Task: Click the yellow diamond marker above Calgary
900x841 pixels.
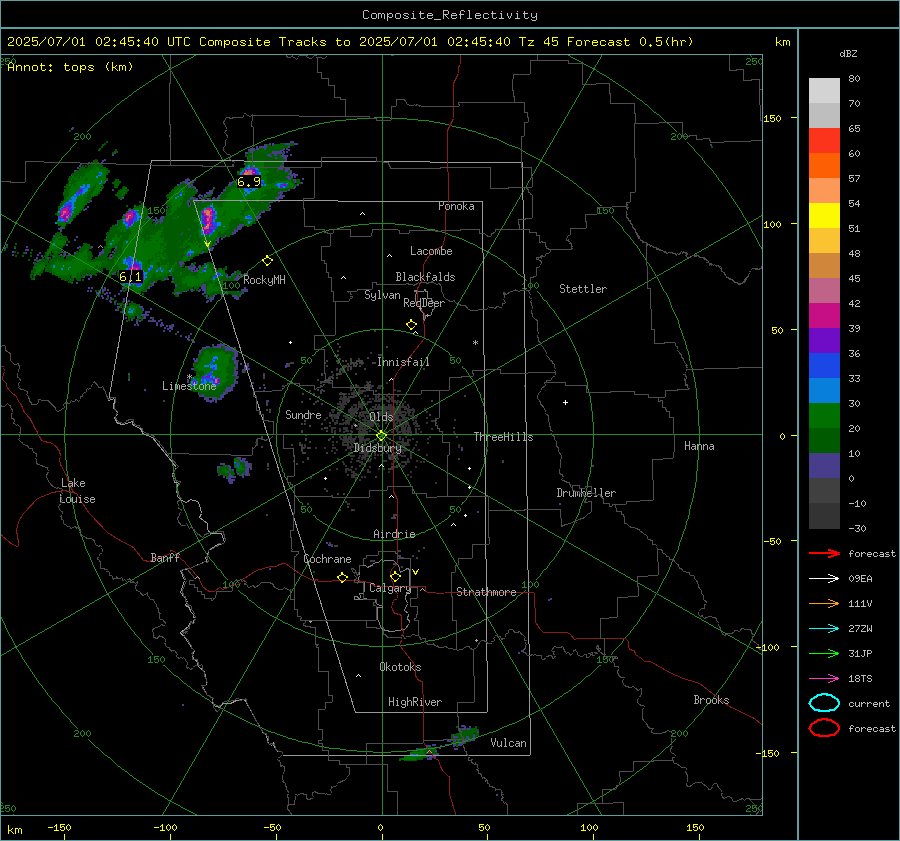Action: [x=395, y=576]
